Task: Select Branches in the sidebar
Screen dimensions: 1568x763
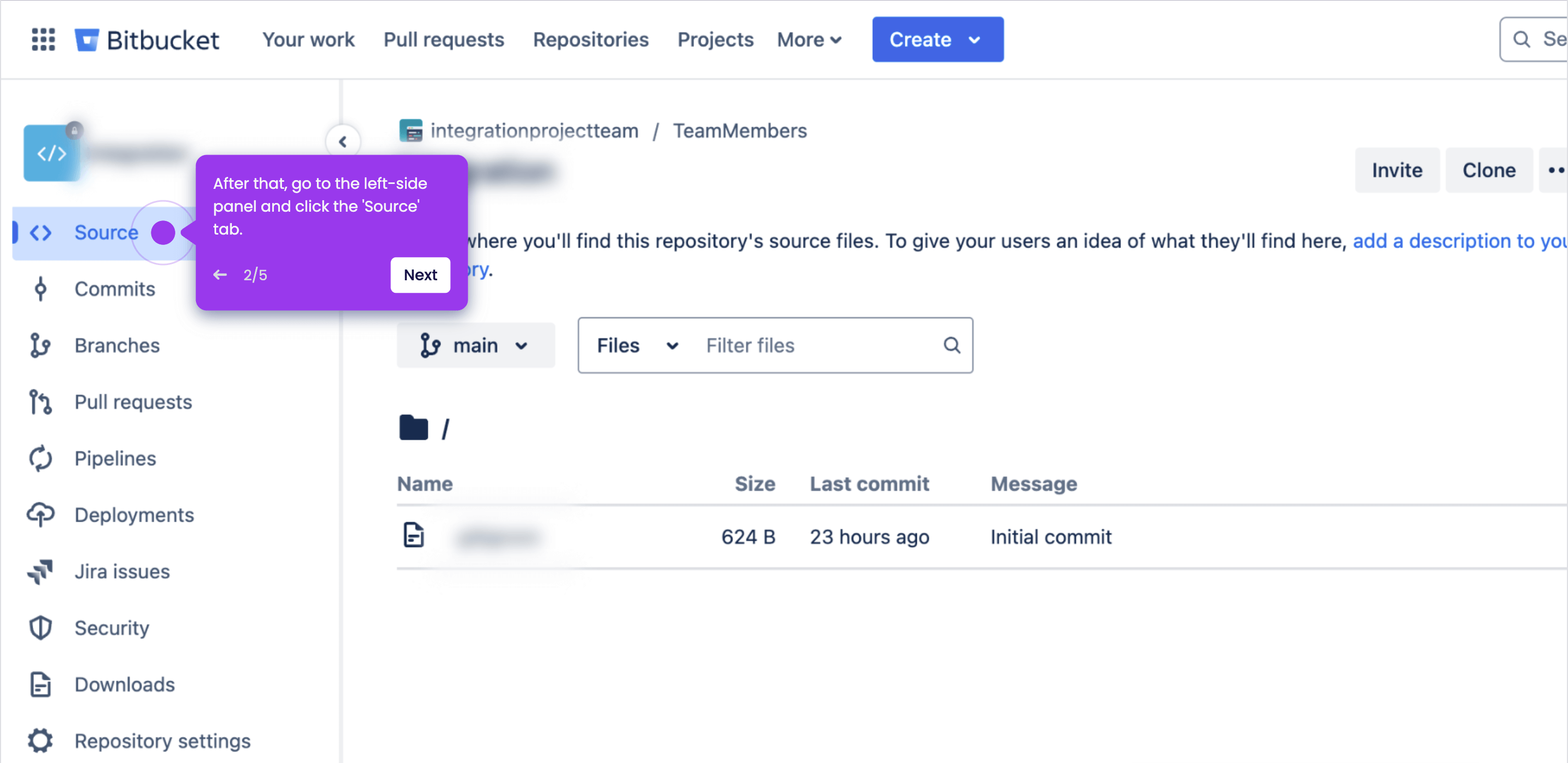Action: pos(117,346)
